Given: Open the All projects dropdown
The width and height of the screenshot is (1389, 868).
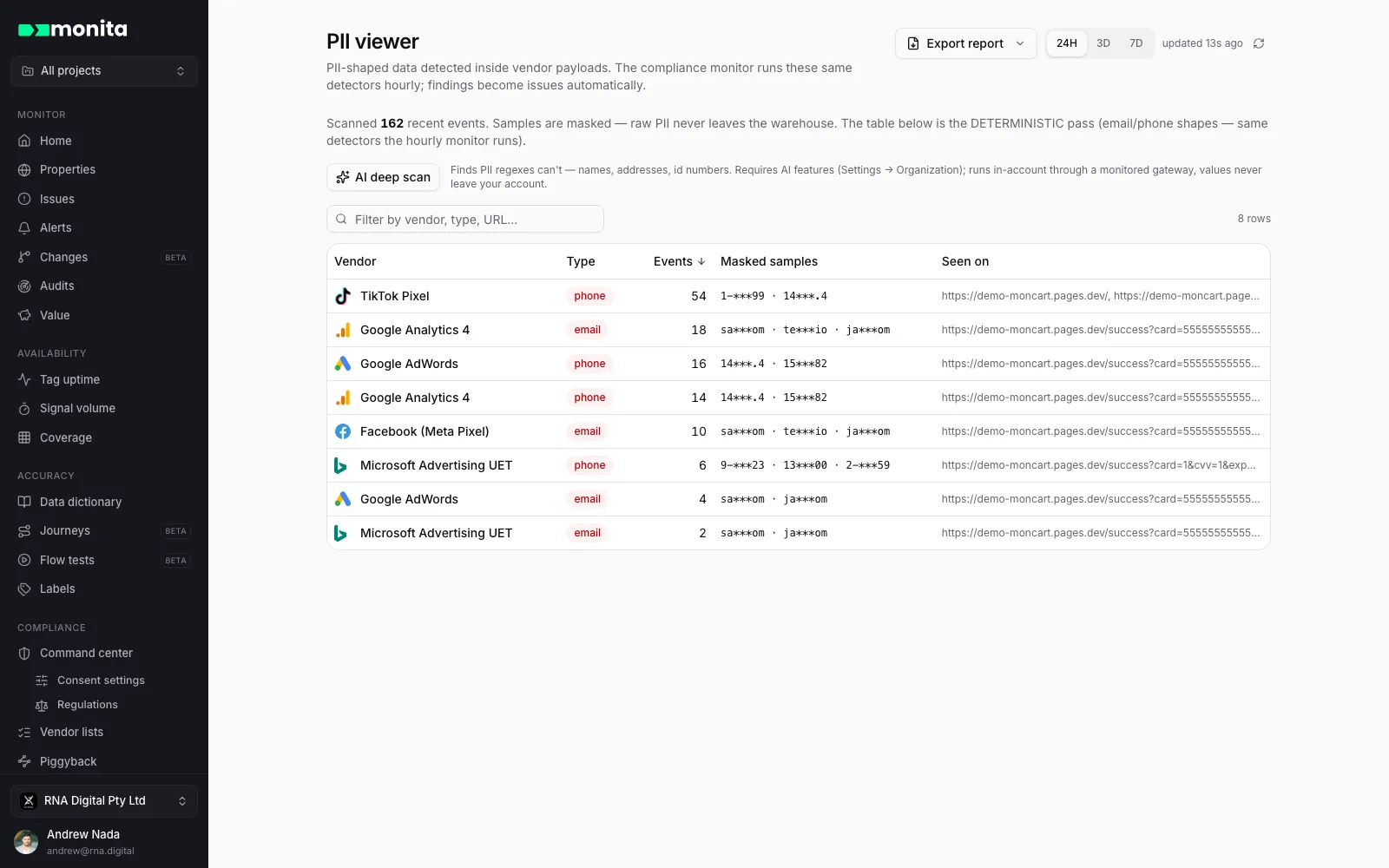Looking at the screenshot, I should (104, 71).
